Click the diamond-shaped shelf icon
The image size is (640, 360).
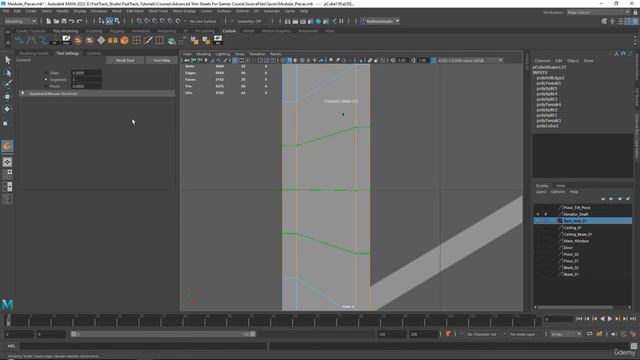pos(101,40)
